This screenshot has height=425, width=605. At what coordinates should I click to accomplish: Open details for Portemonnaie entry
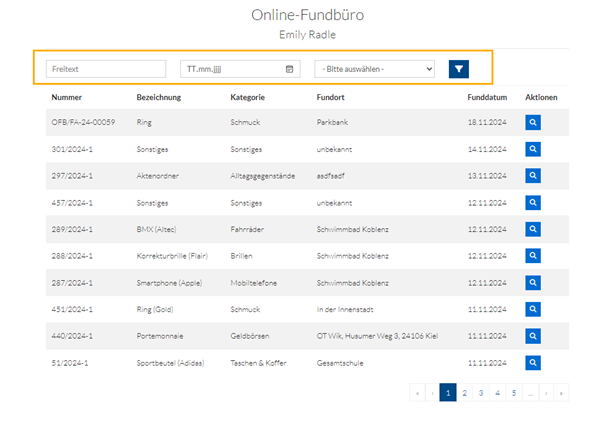point(533,336)
